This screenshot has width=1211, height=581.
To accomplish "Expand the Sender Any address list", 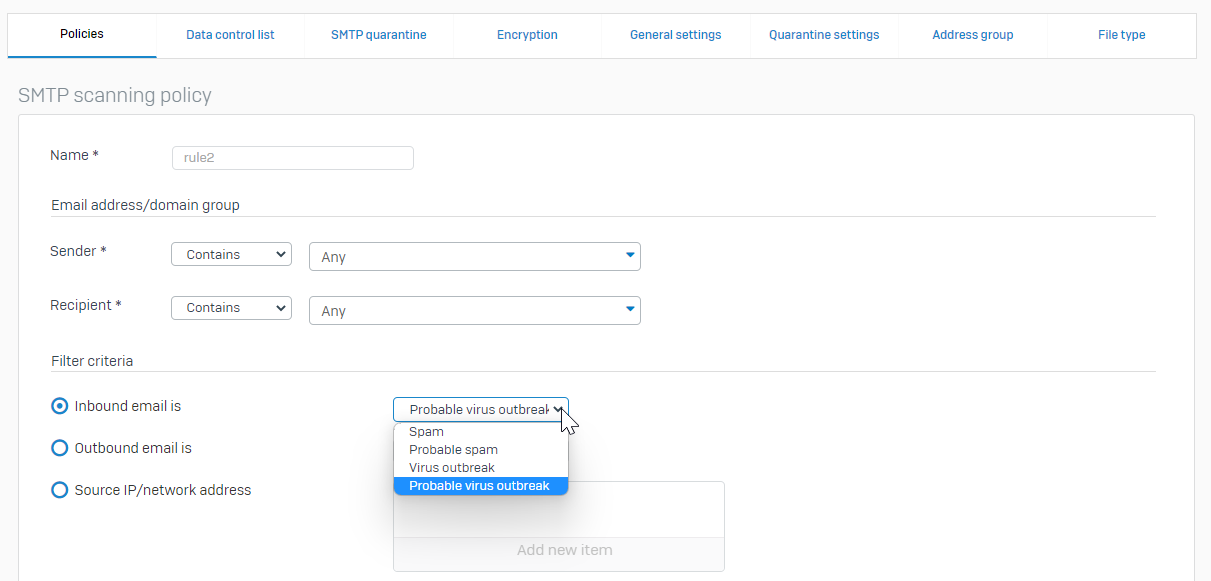I will (475, 257).
